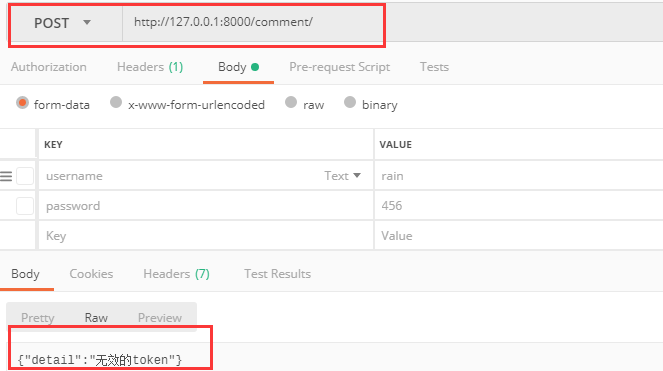This screenshot has height=371, width=663.
Task: Click the VALUE column header
Action: 395,145
